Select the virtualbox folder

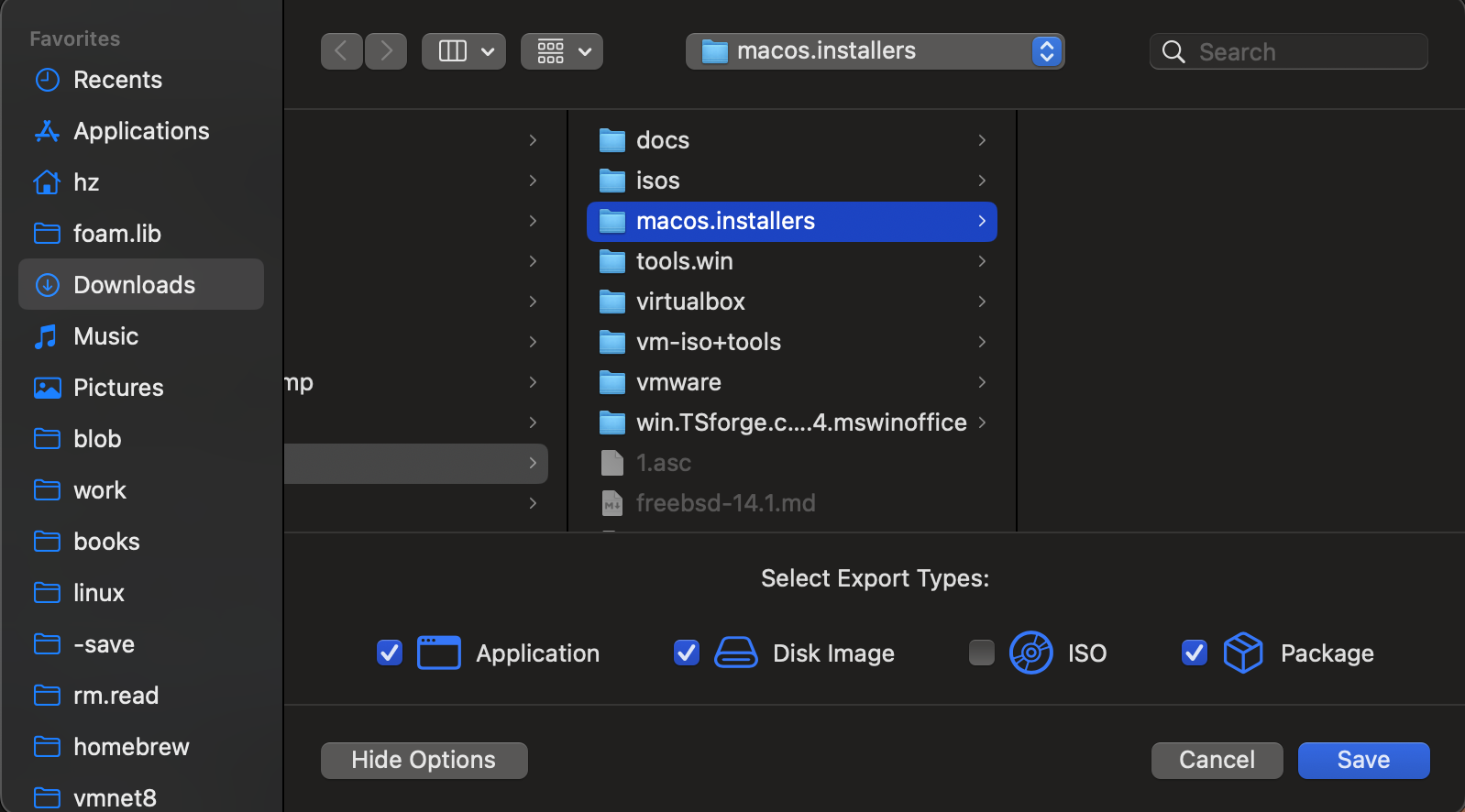[x=690, y=302]
